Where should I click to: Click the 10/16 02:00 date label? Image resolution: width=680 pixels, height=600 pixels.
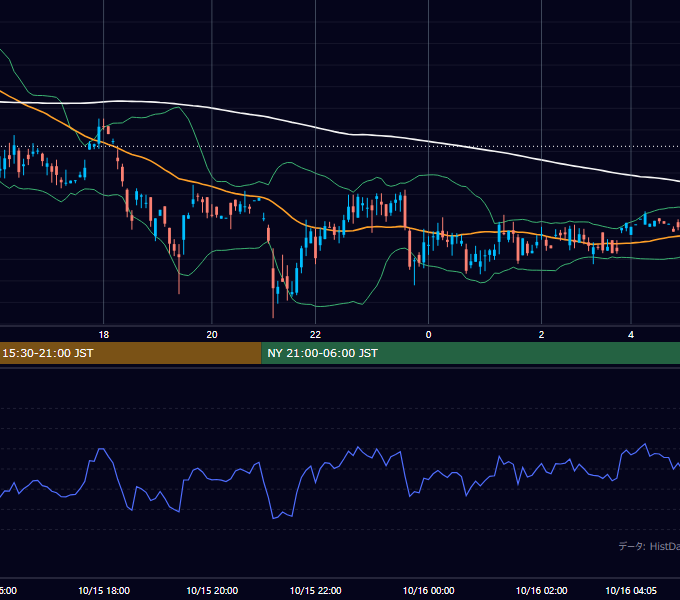[x=541, y=590]
